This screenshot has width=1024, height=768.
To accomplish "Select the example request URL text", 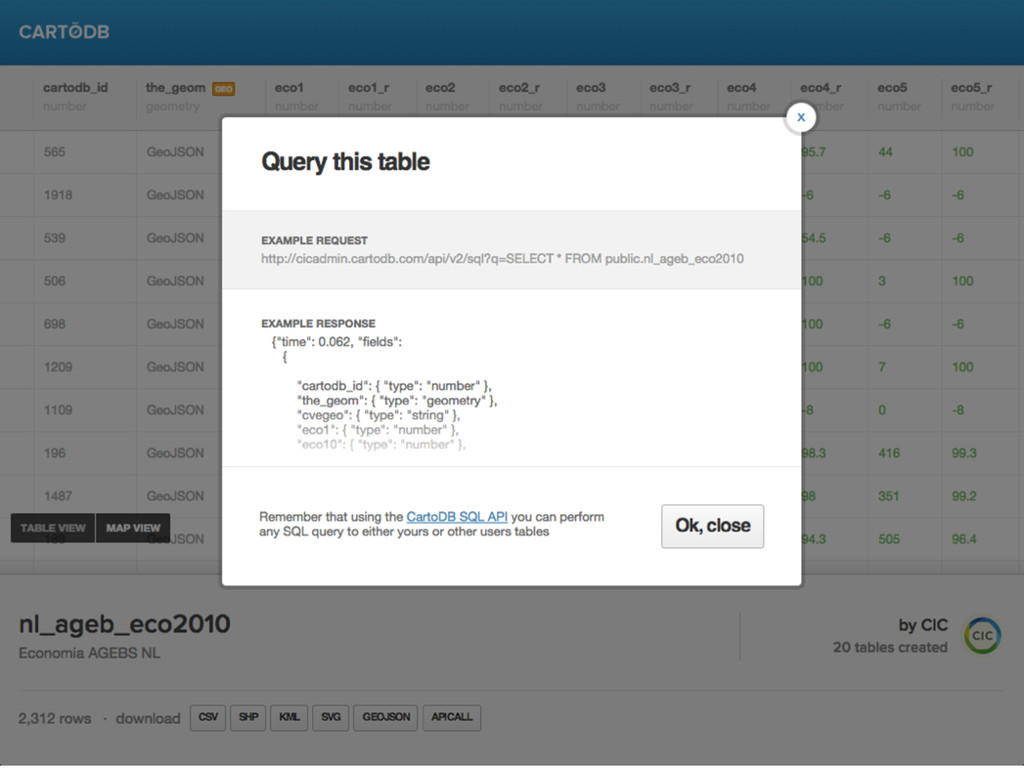I will pos(502,259).
